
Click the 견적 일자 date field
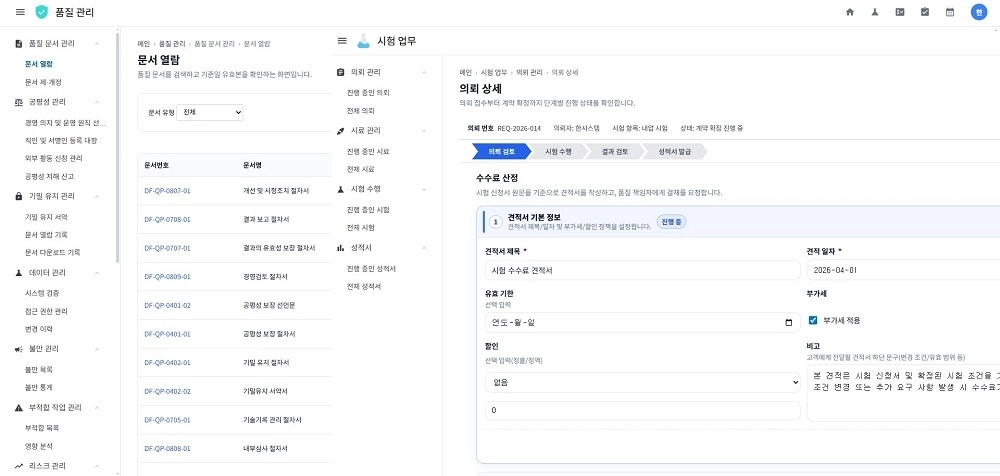(x=903, y=270)
